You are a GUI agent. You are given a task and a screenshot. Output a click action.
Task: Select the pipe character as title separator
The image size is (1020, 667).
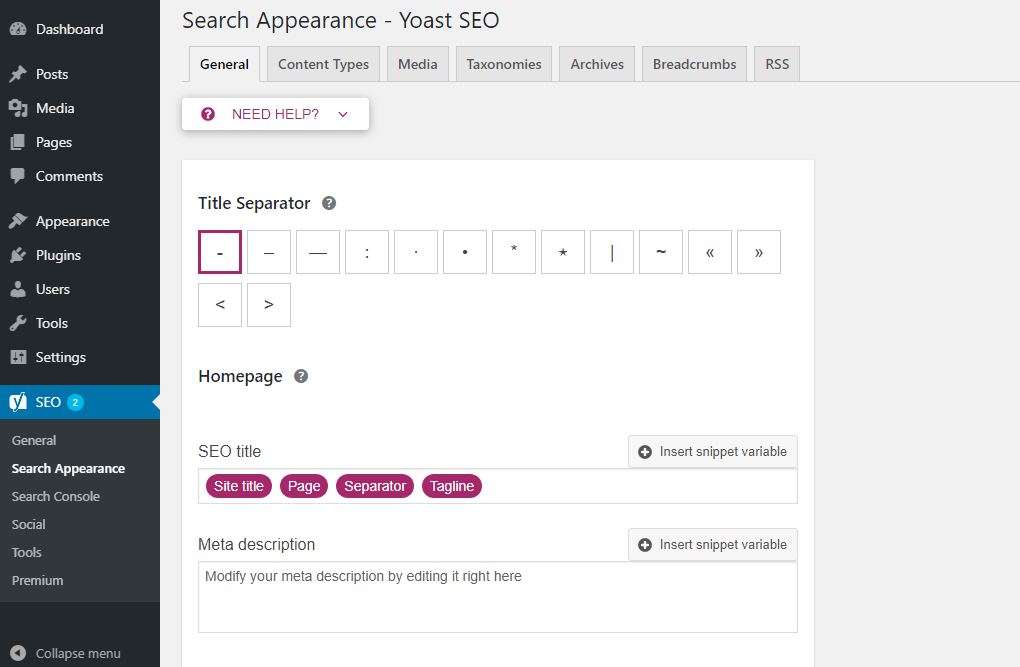click(611, 252)
